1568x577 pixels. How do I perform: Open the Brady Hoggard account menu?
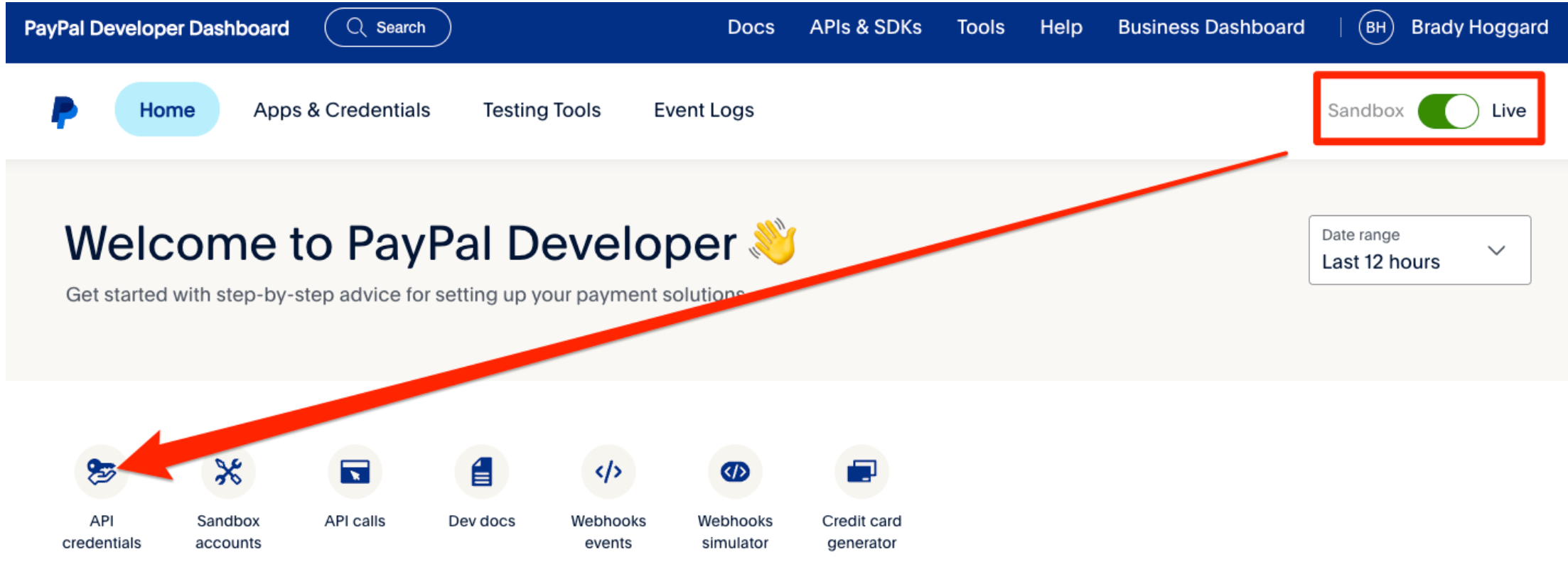coord(1479,28)
